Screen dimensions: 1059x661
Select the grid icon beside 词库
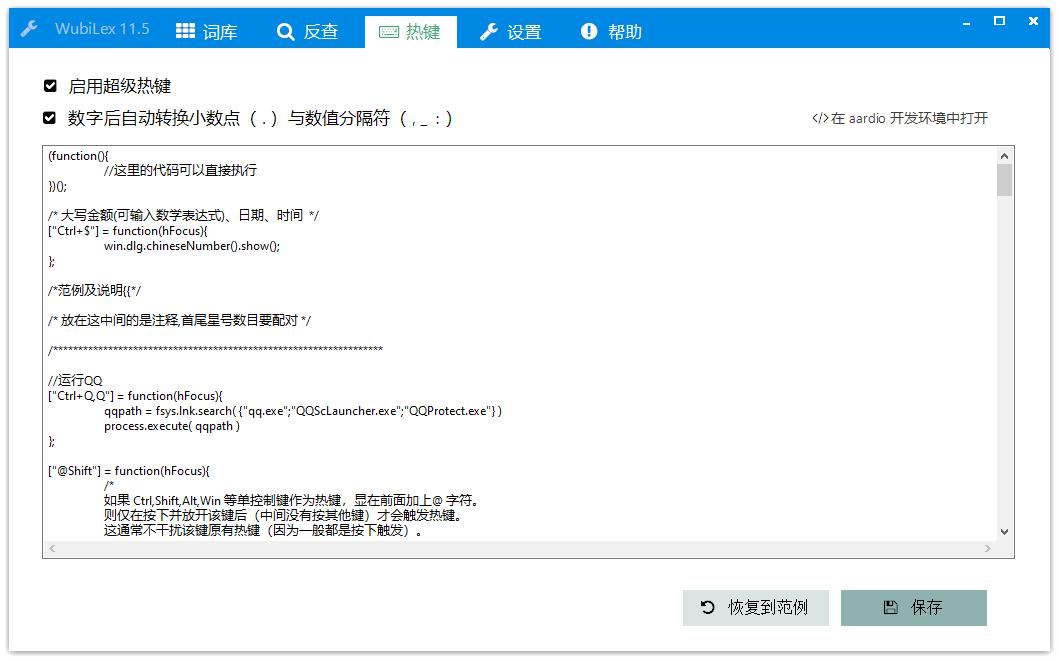[x=185, y=31]
